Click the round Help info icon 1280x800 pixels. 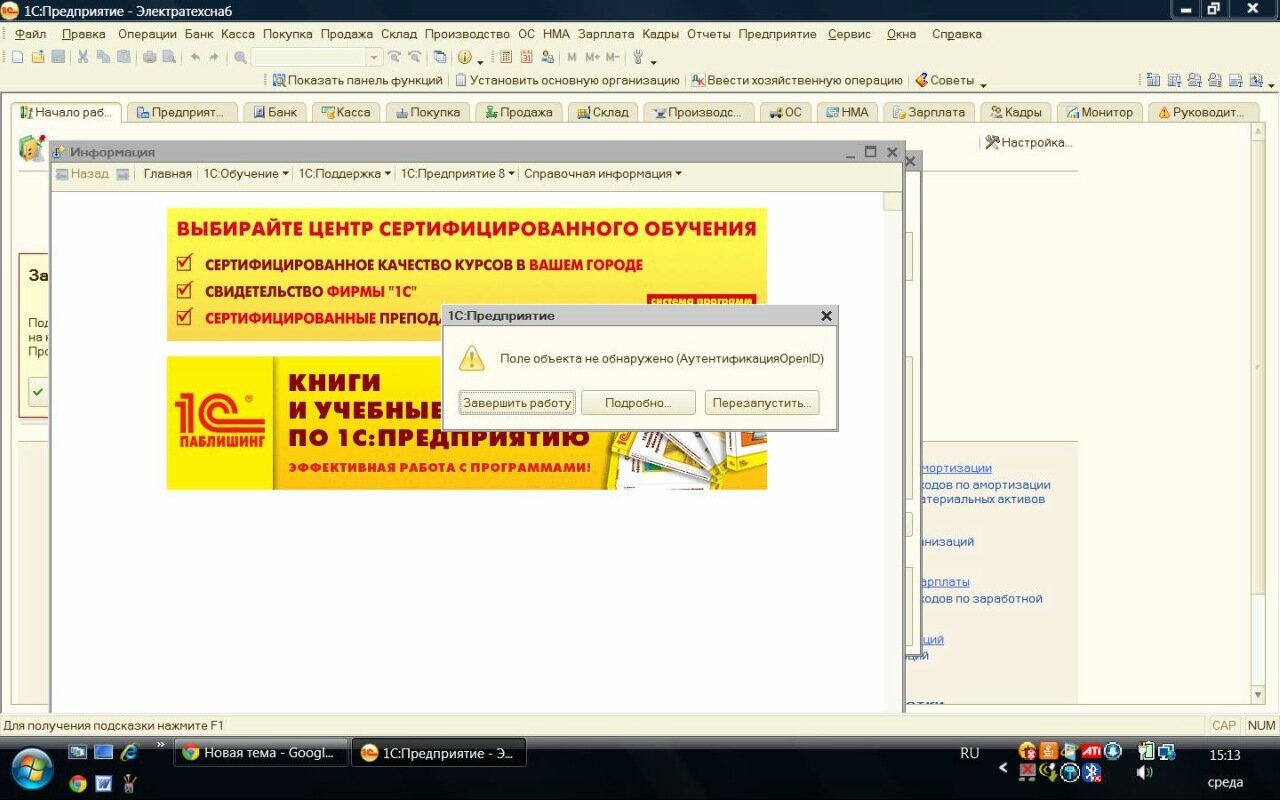click(x=464, y=57)
